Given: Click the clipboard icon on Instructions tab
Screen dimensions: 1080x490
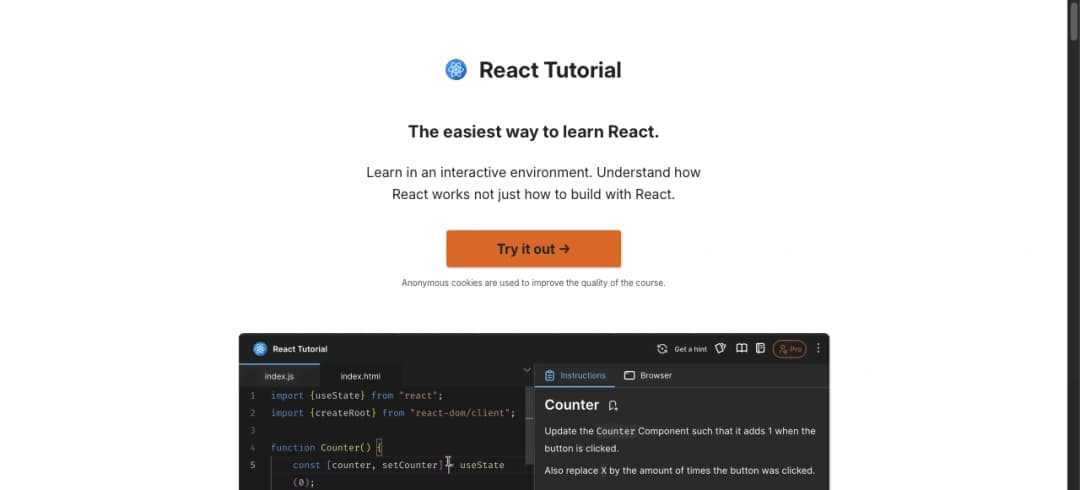Looking at the screenshot, I should 550,376.
